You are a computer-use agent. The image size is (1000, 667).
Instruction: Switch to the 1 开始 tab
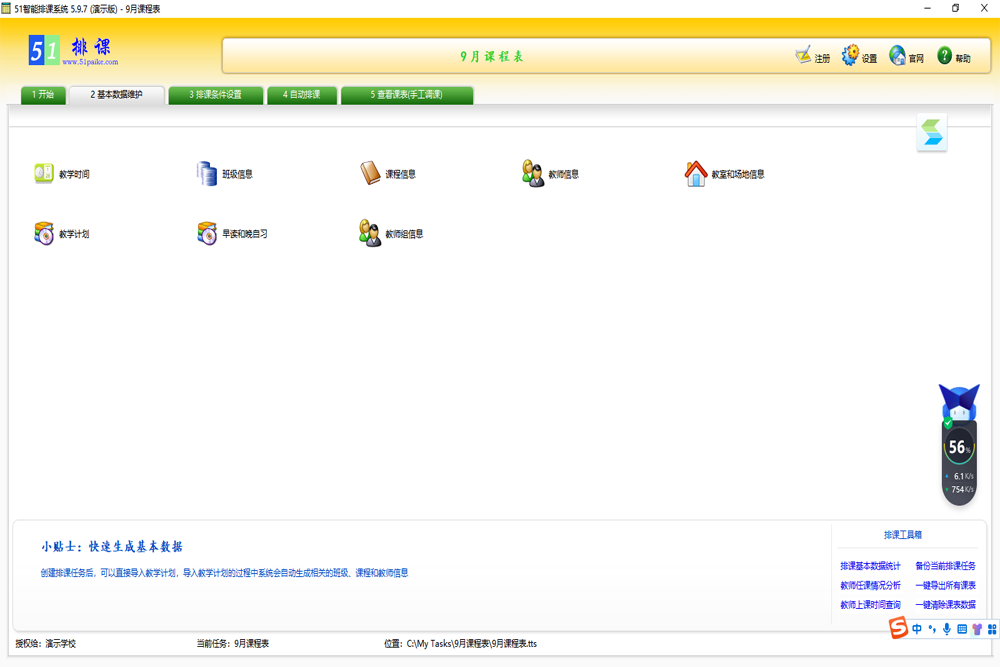tap(43, 95)
